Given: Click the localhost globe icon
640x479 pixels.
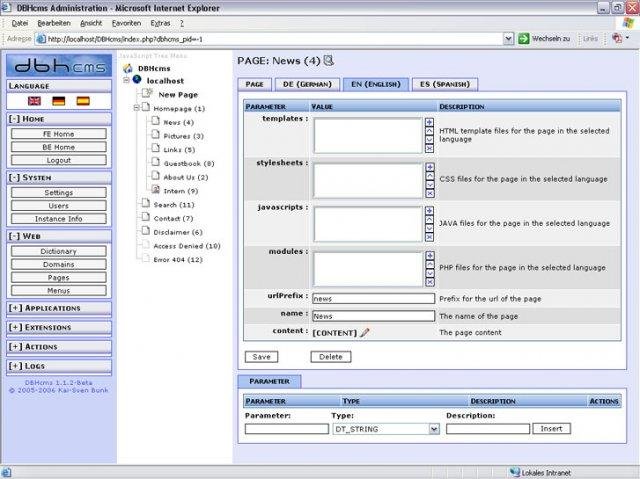Looking at the screenshot, I should [137, 80].
